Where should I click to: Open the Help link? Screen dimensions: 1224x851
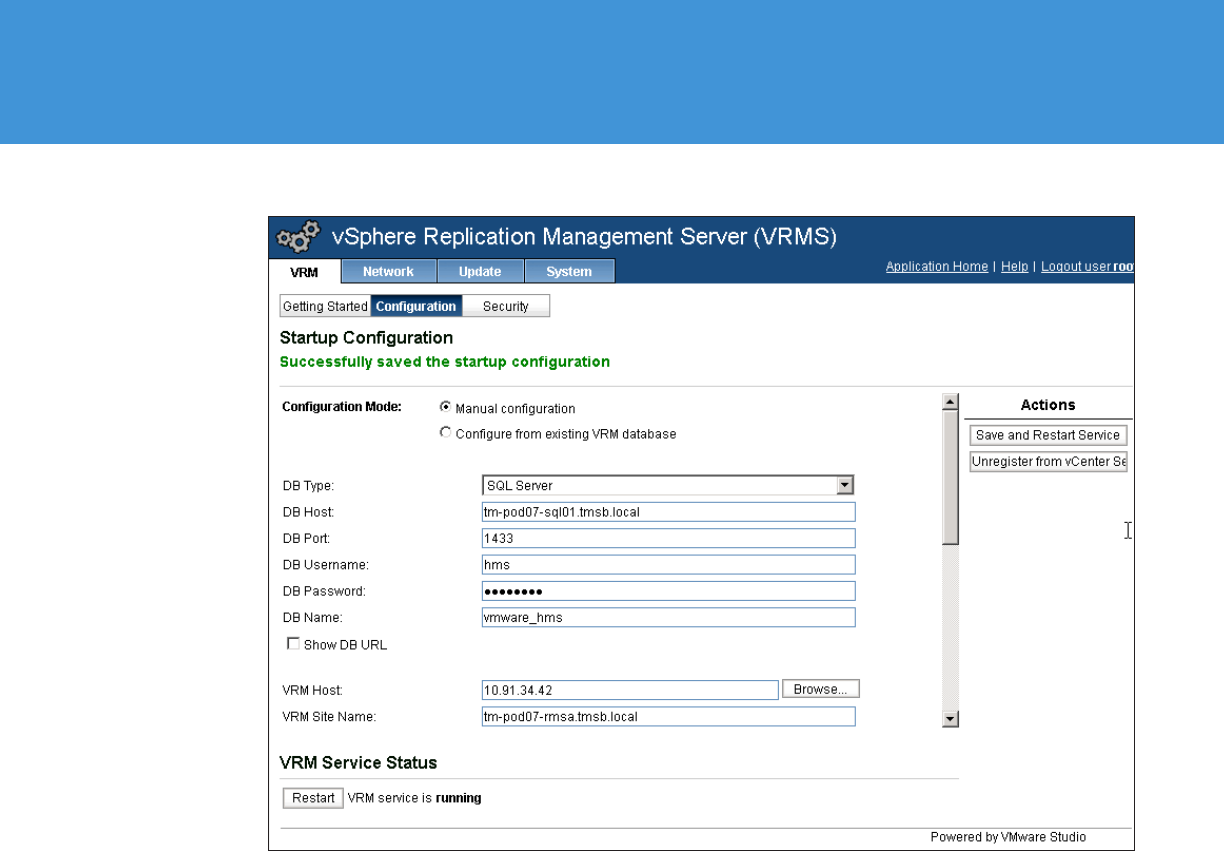click(x=1014, y=267)
